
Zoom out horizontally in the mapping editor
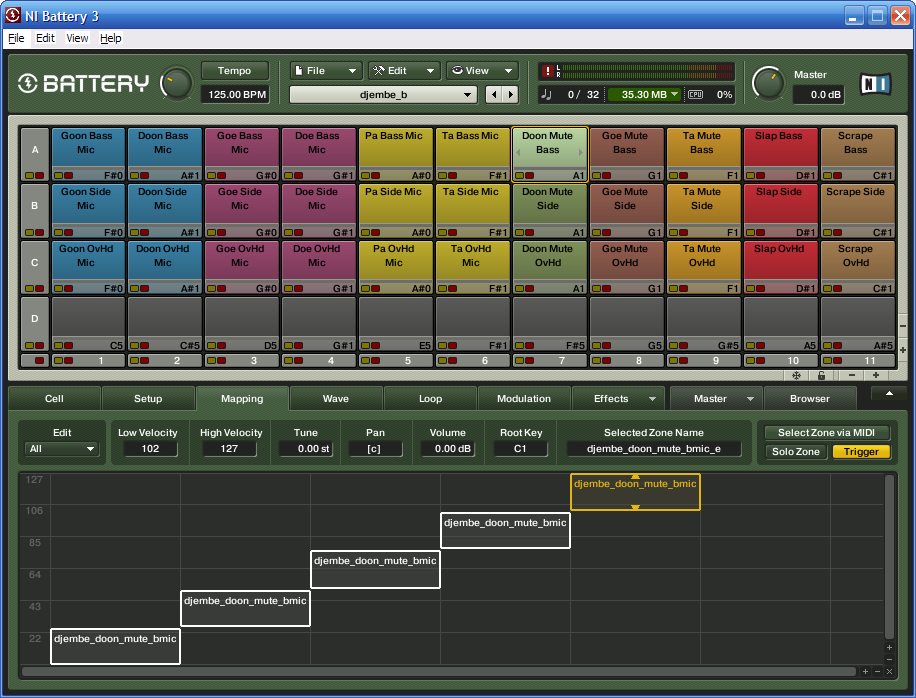tap(877, 672)
